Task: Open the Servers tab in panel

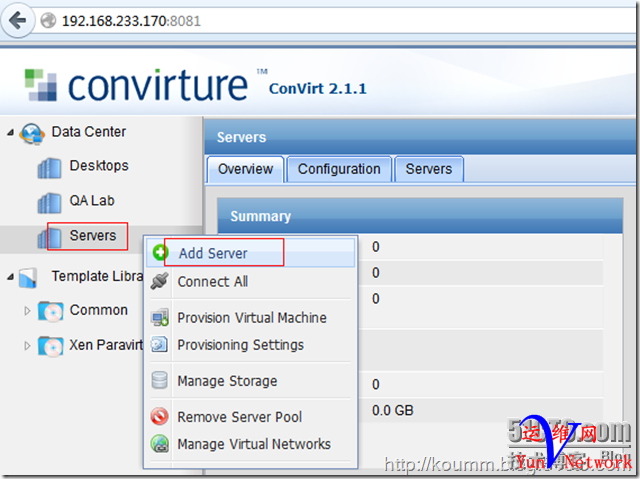Action: pos(429,169)
